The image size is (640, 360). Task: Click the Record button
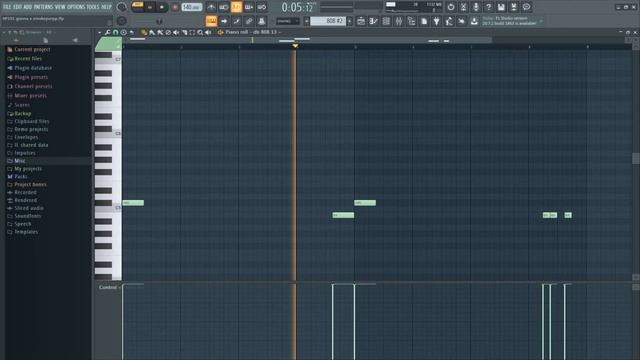(x=175, y=7)
